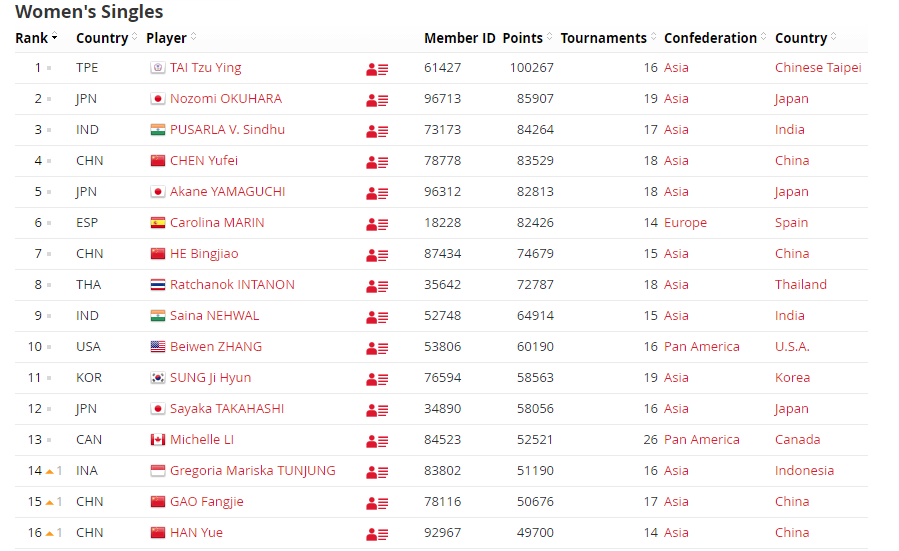Click the Spain flag next to Carolina MARIN
899x551 pixels.
click(x=158, y=222)
